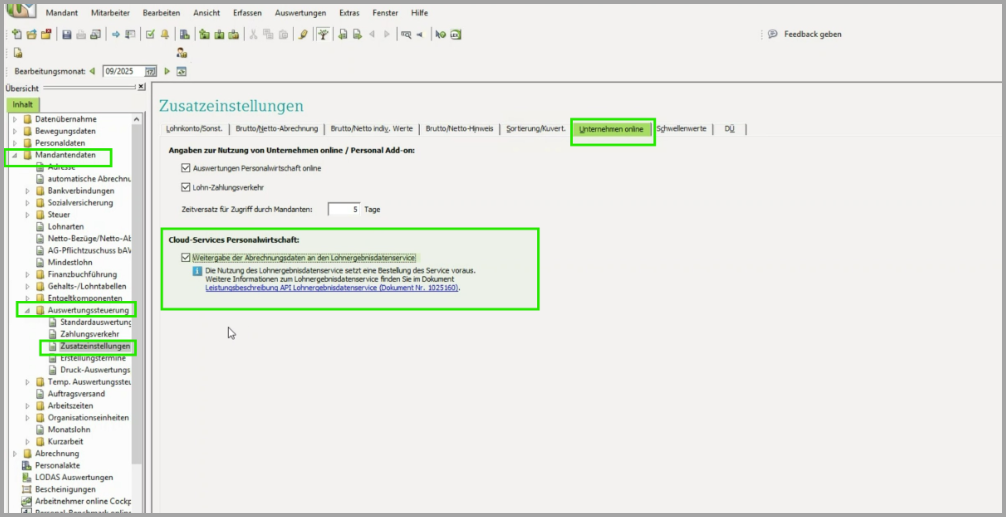Toggle Weitergabe der Abrechnungsdaten checkbox
This screenshot has width=1006, height=517.
point(186,258)
